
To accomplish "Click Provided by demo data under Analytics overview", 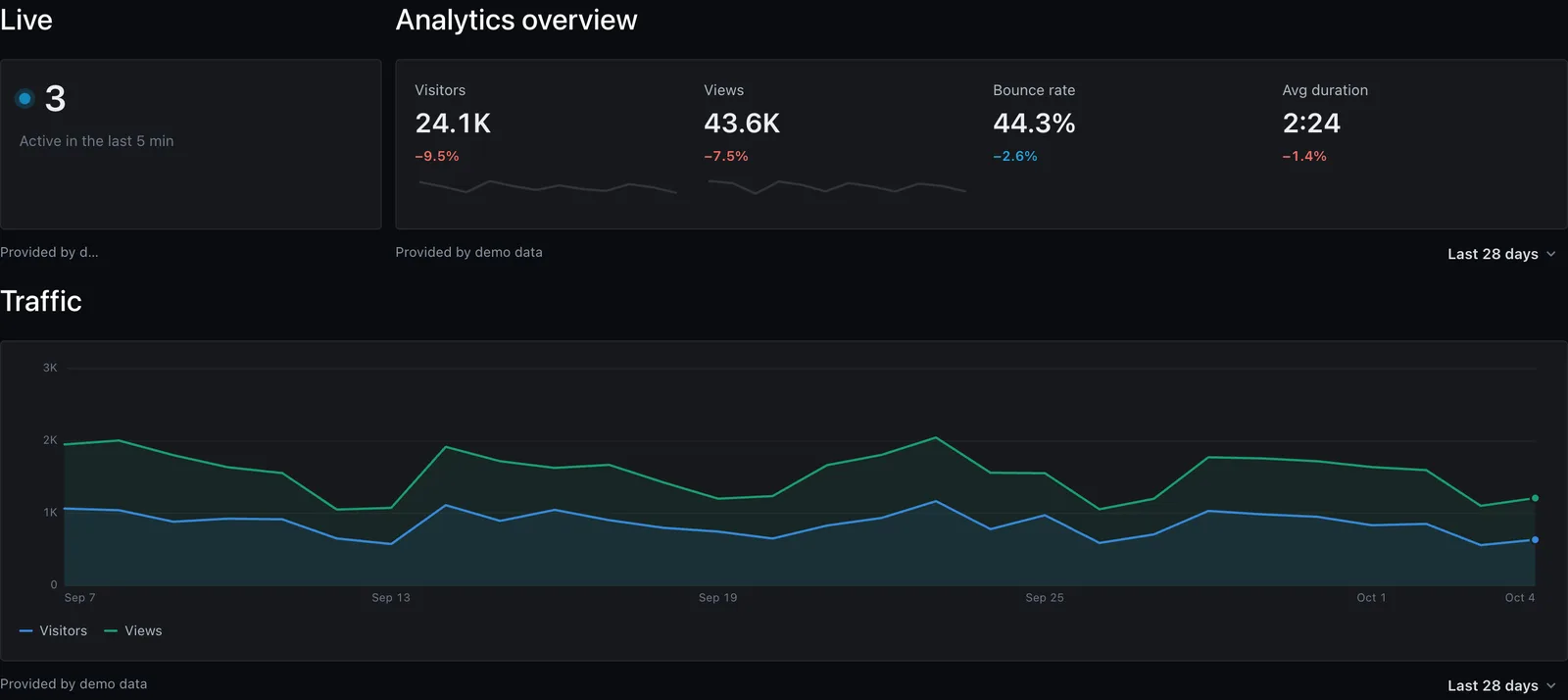I will (469, 252).
